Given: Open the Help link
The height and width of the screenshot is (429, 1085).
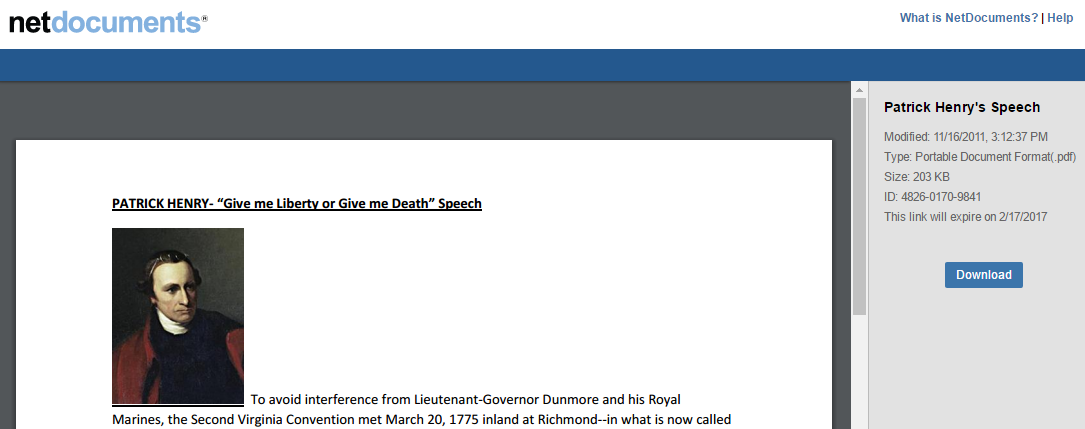Looking at the screenshot, I should [x=1060, y=18].
